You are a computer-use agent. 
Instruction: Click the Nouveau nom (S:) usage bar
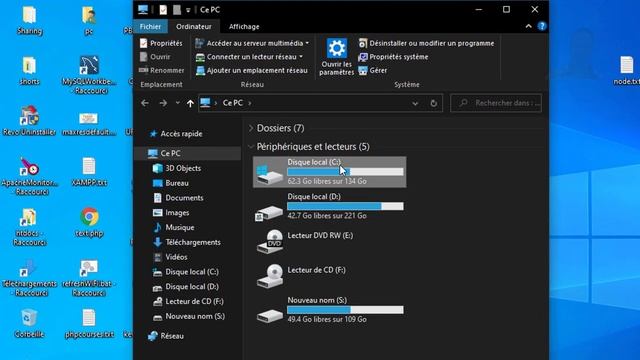coord(345,310)
